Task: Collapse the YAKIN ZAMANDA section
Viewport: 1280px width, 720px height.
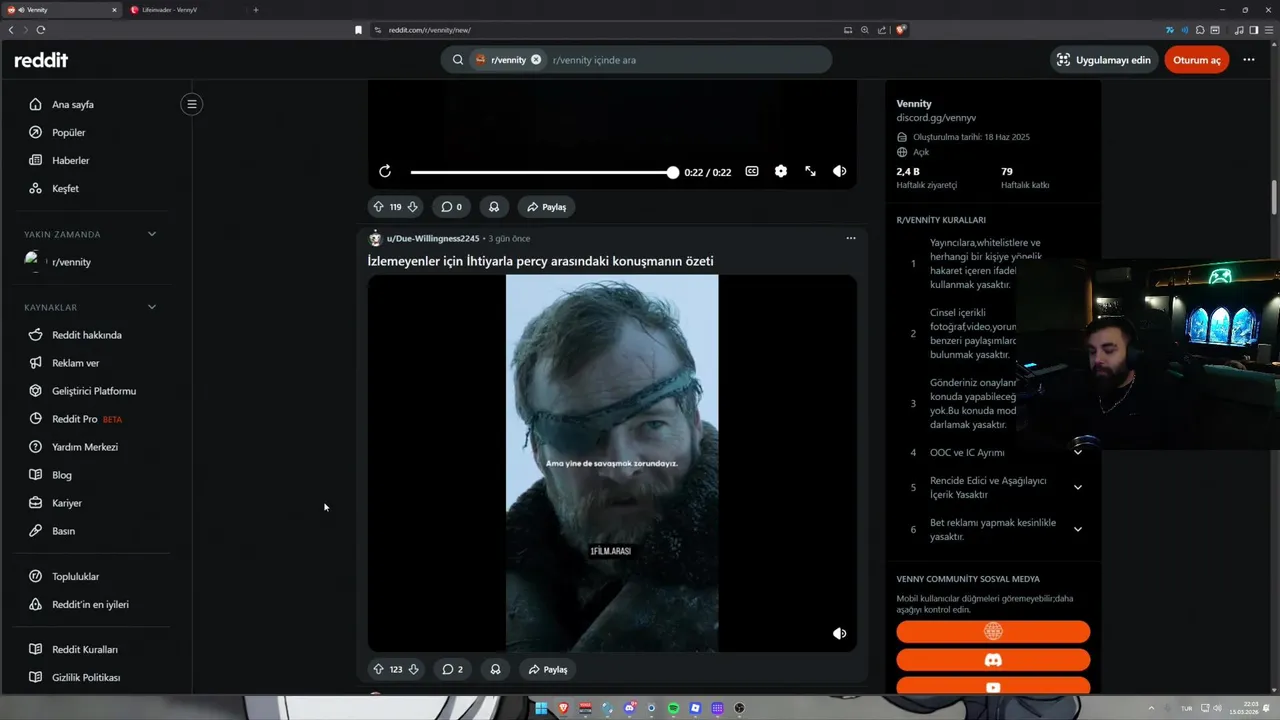Action: pos(152,234)
